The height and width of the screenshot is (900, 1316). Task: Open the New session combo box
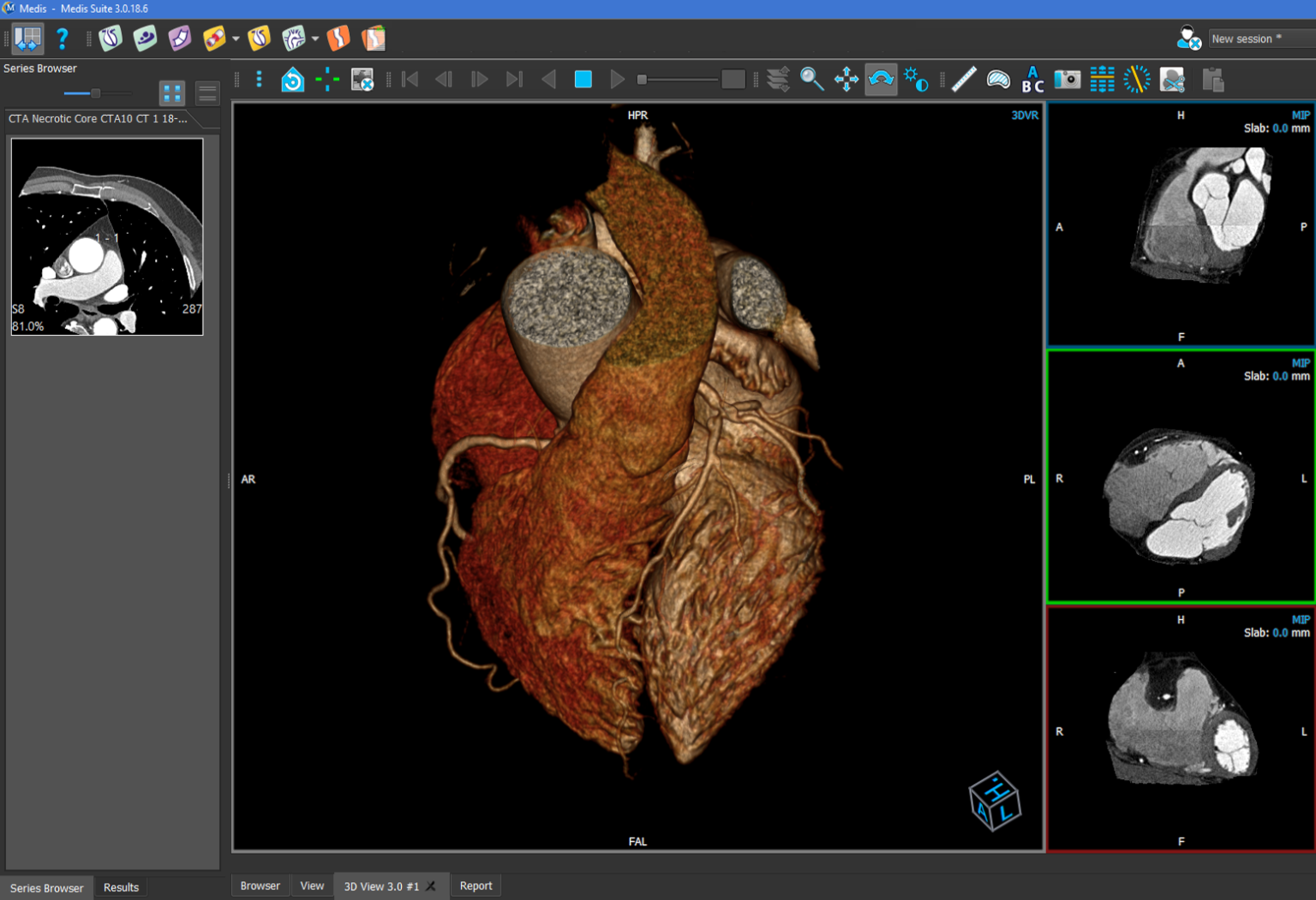click(x=1259, y=39)
